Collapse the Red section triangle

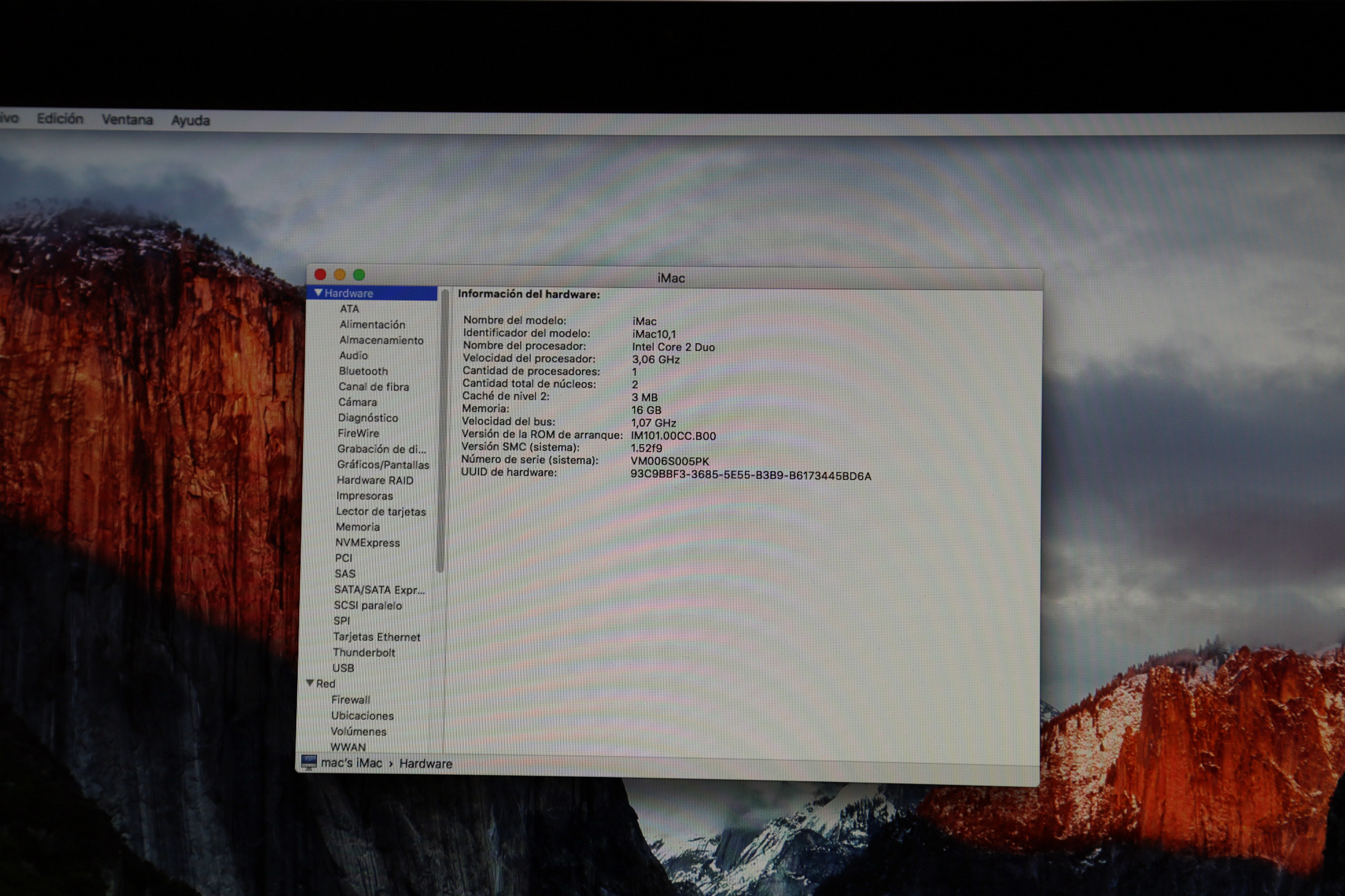(310, 683)
